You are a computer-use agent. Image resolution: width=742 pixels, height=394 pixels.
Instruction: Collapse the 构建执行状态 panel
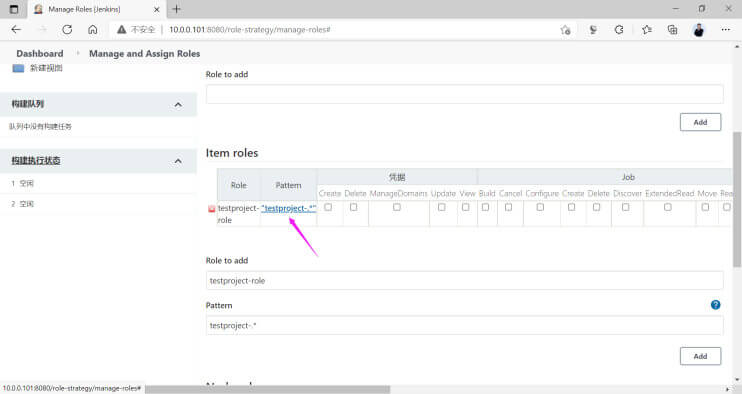pos(178,161)
